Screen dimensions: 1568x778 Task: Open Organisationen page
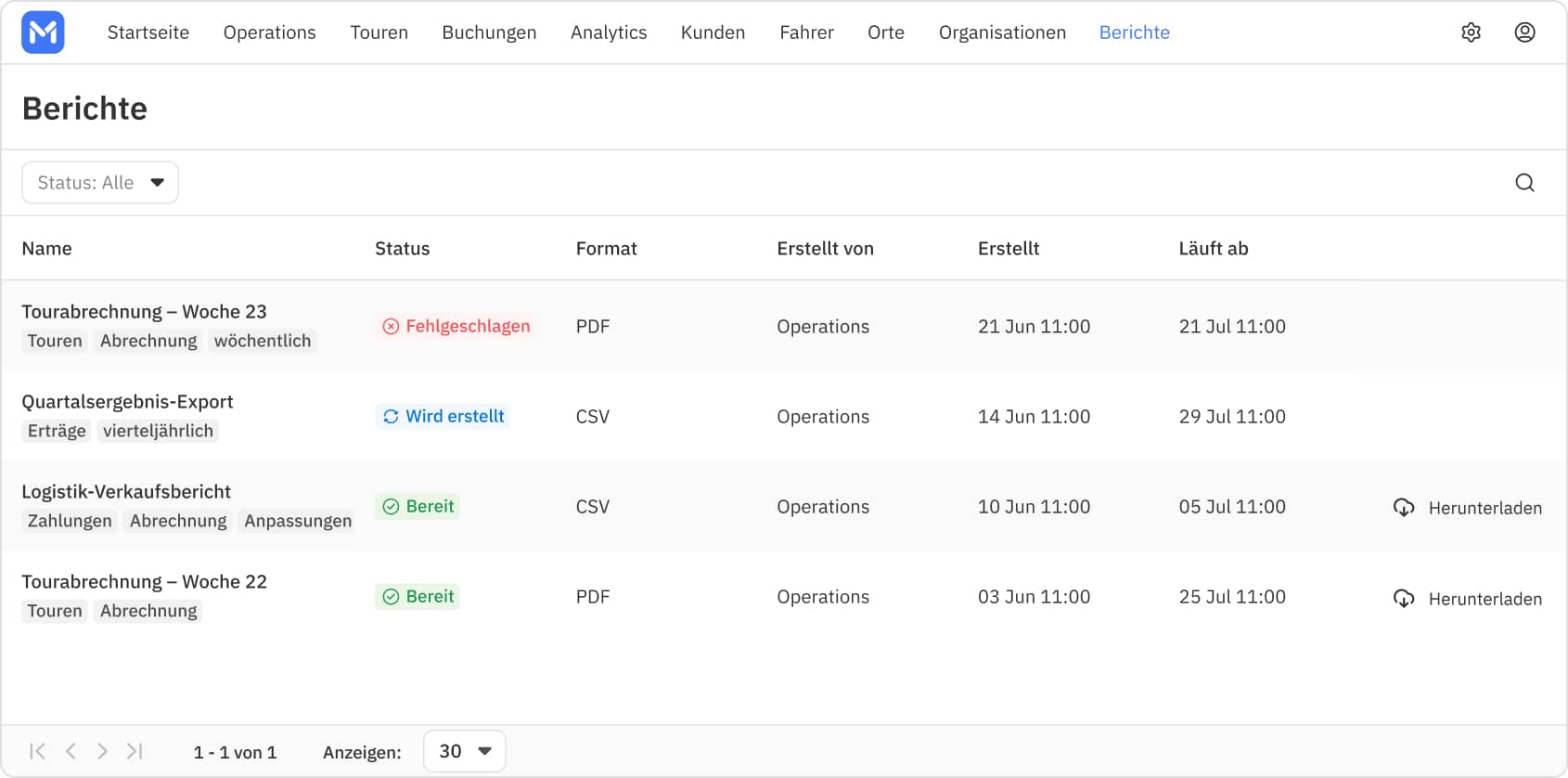click(1002, 32)
